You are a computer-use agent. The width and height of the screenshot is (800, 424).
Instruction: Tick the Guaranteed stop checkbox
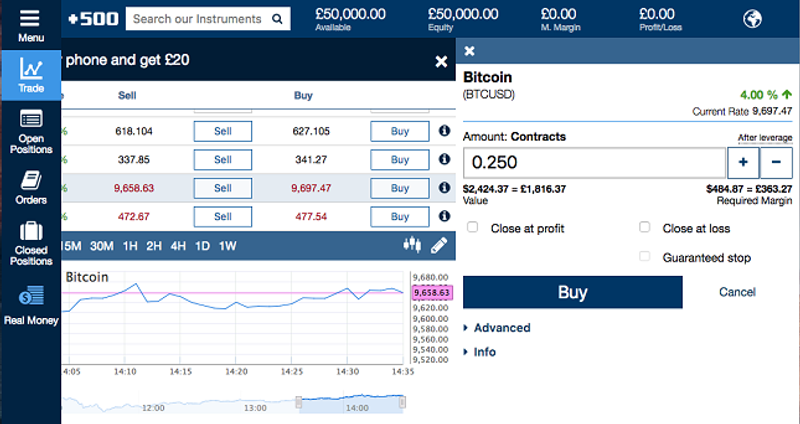pos(644,256)
